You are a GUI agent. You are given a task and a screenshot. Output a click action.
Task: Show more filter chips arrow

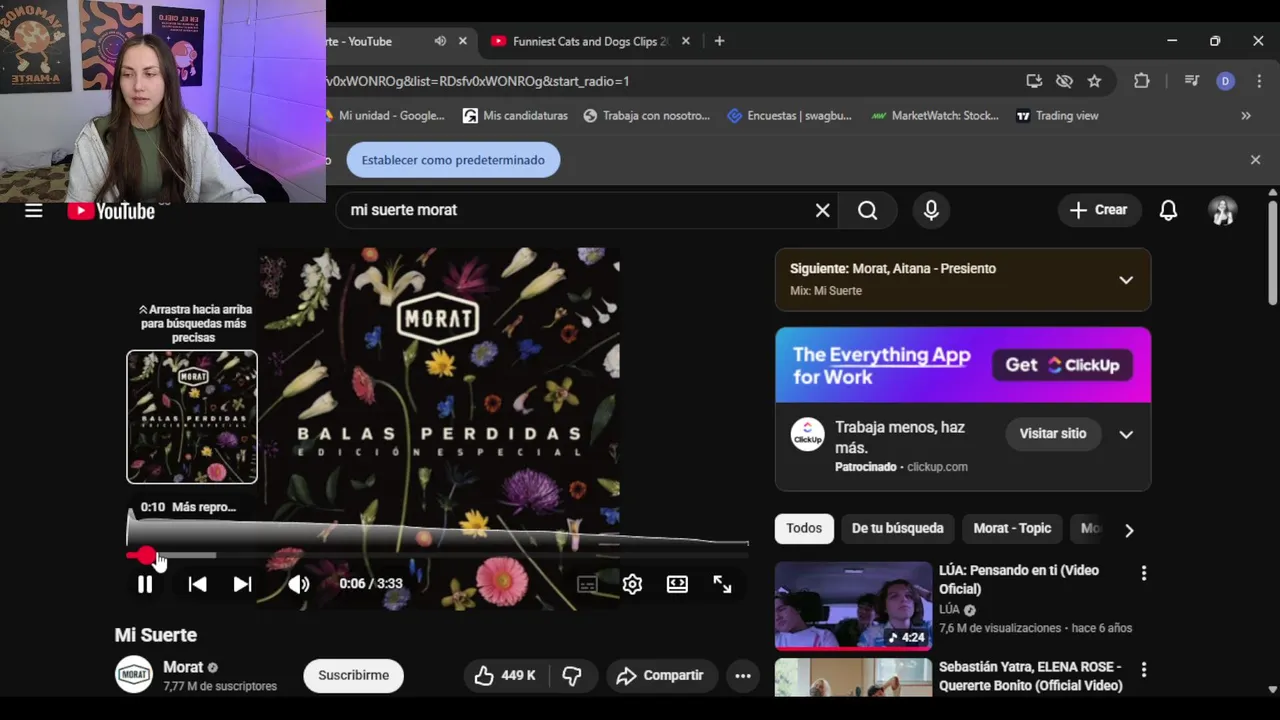[x=1129, y=530]
